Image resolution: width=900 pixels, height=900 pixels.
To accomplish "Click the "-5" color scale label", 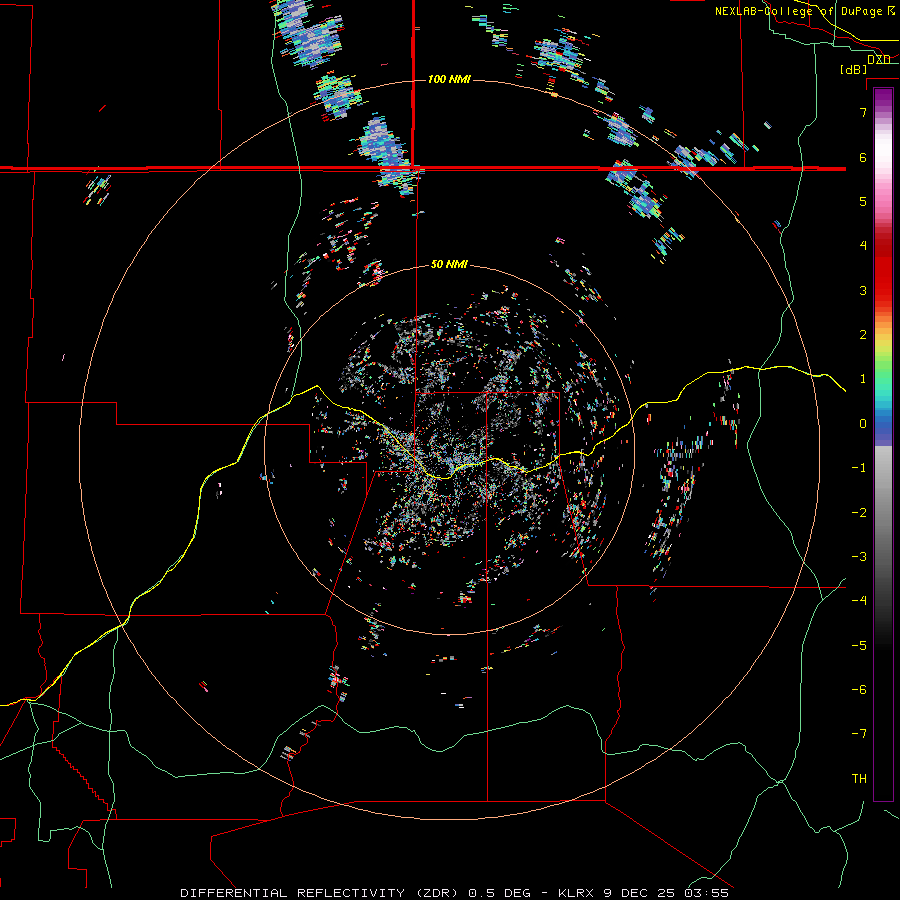I will point(859,646).
